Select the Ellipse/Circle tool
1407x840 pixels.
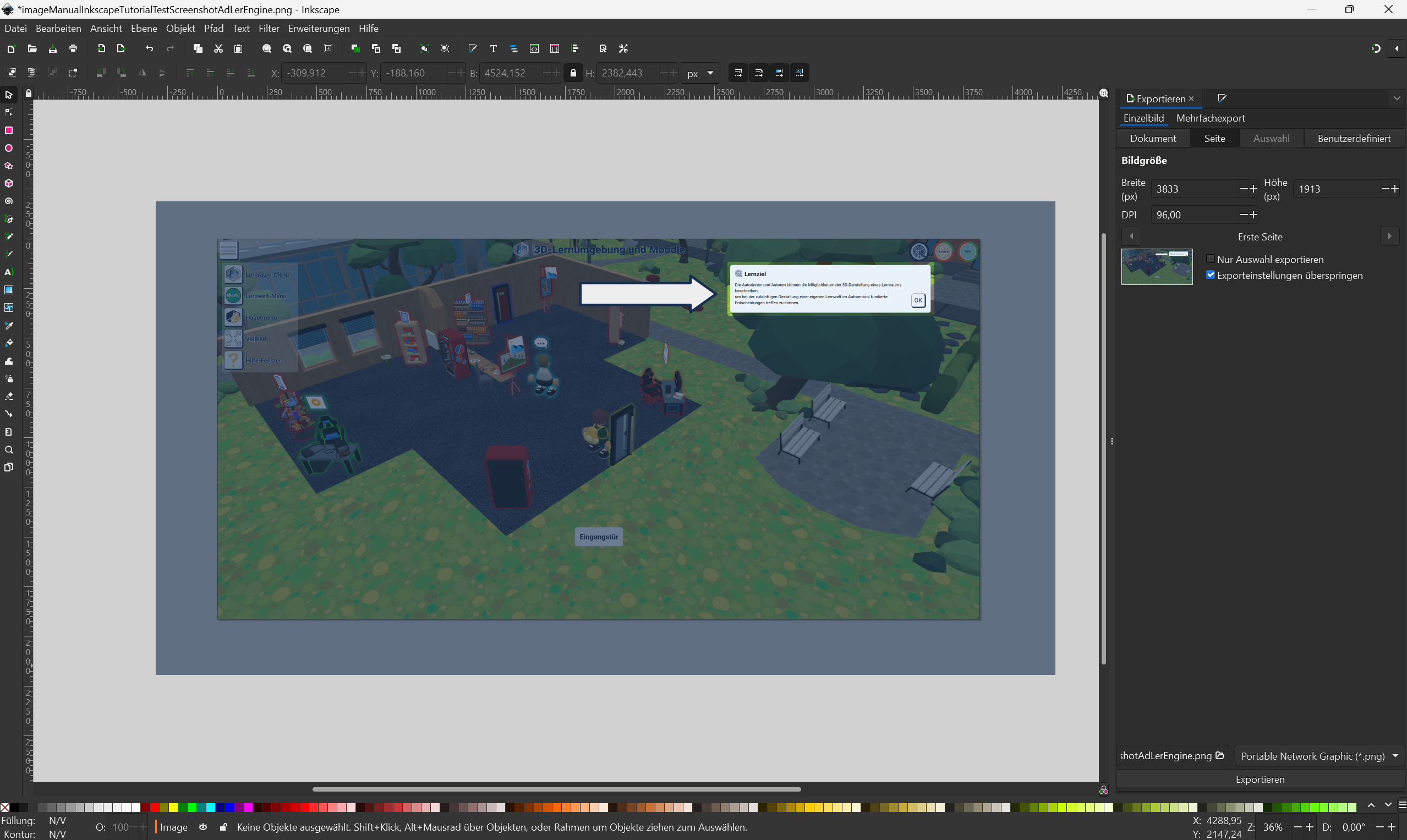pos(8,149)
